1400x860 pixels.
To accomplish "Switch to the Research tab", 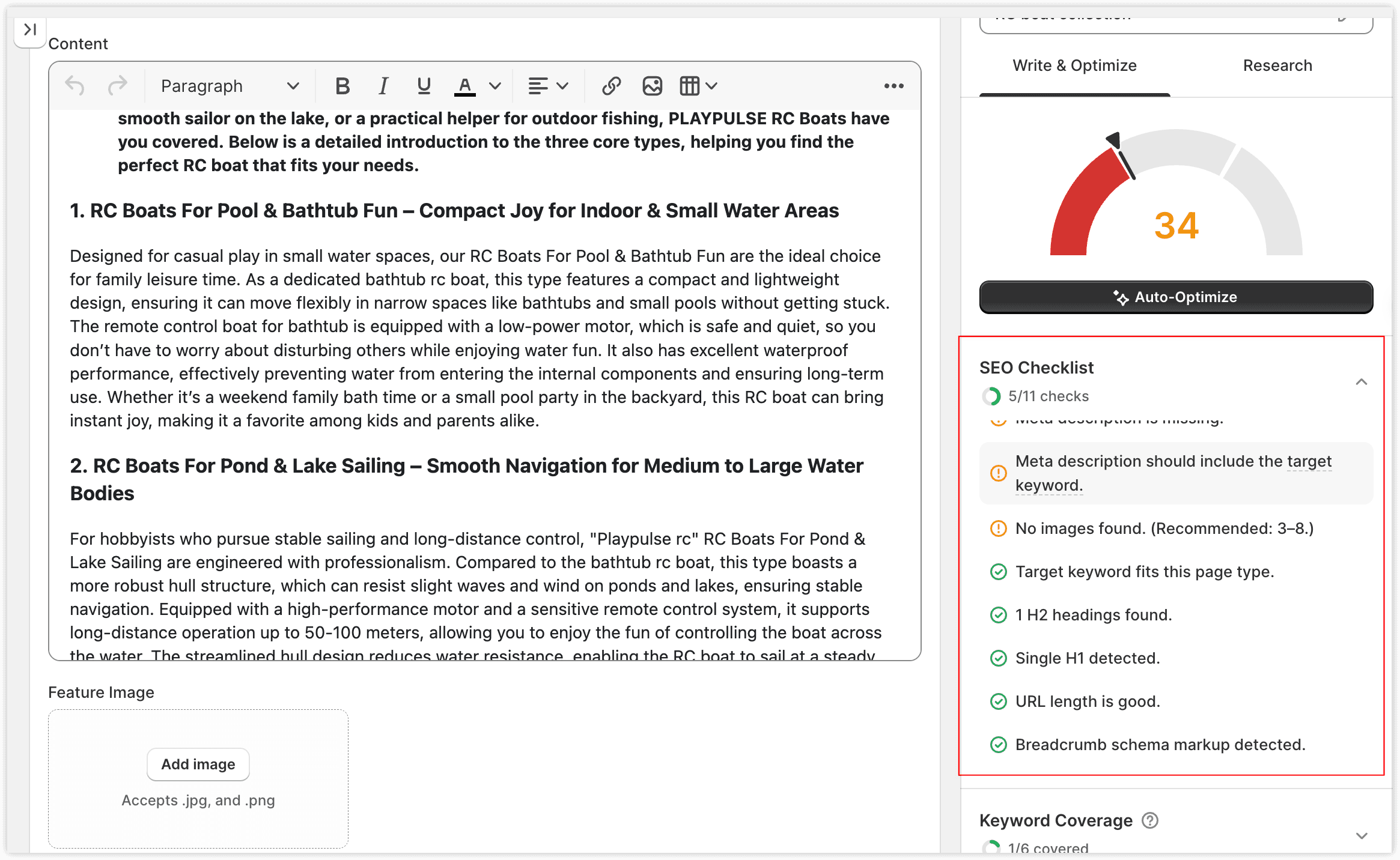I will [1277, 65].
